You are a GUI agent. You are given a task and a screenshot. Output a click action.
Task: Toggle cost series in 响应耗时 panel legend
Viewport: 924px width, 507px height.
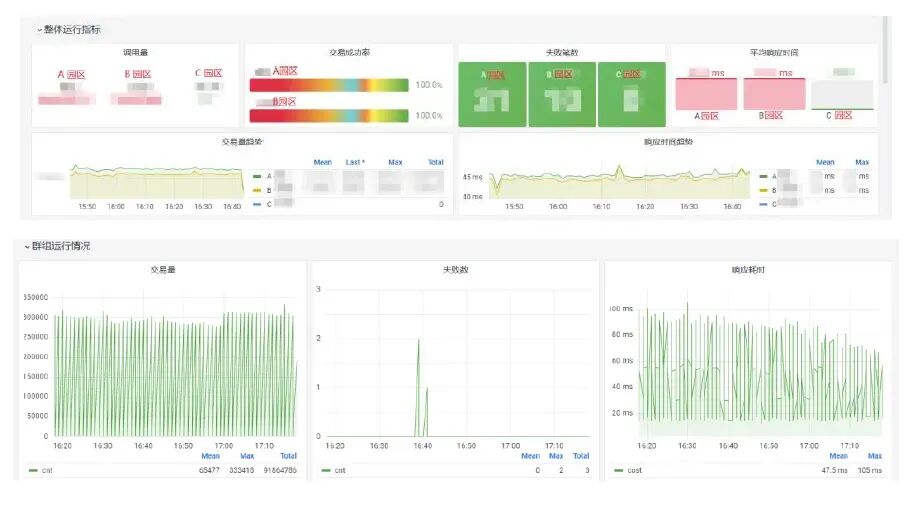tap(634, 470)
